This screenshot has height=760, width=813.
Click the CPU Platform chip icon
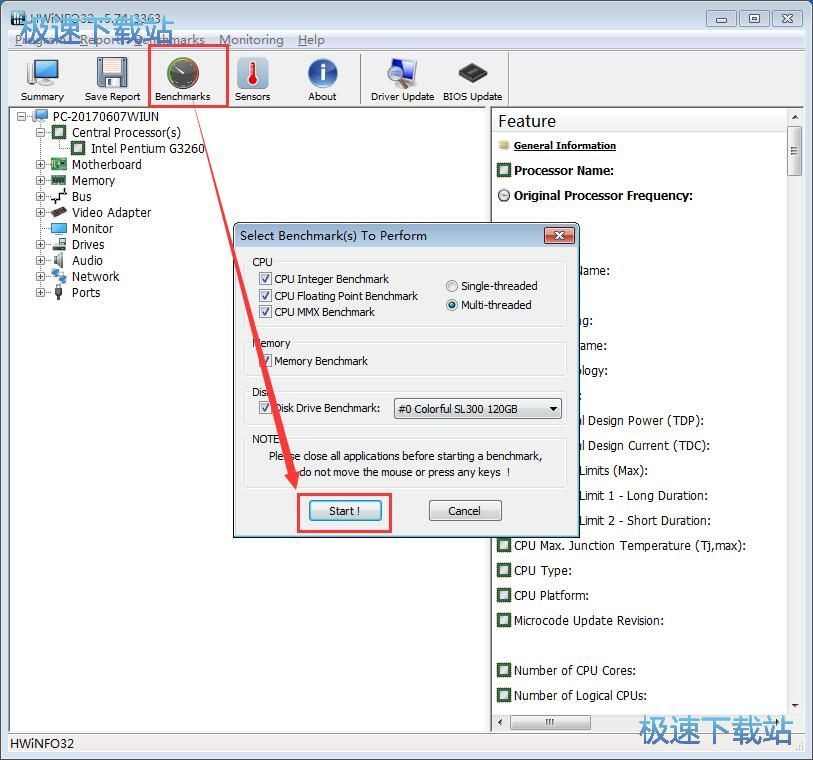coord(503,595)
